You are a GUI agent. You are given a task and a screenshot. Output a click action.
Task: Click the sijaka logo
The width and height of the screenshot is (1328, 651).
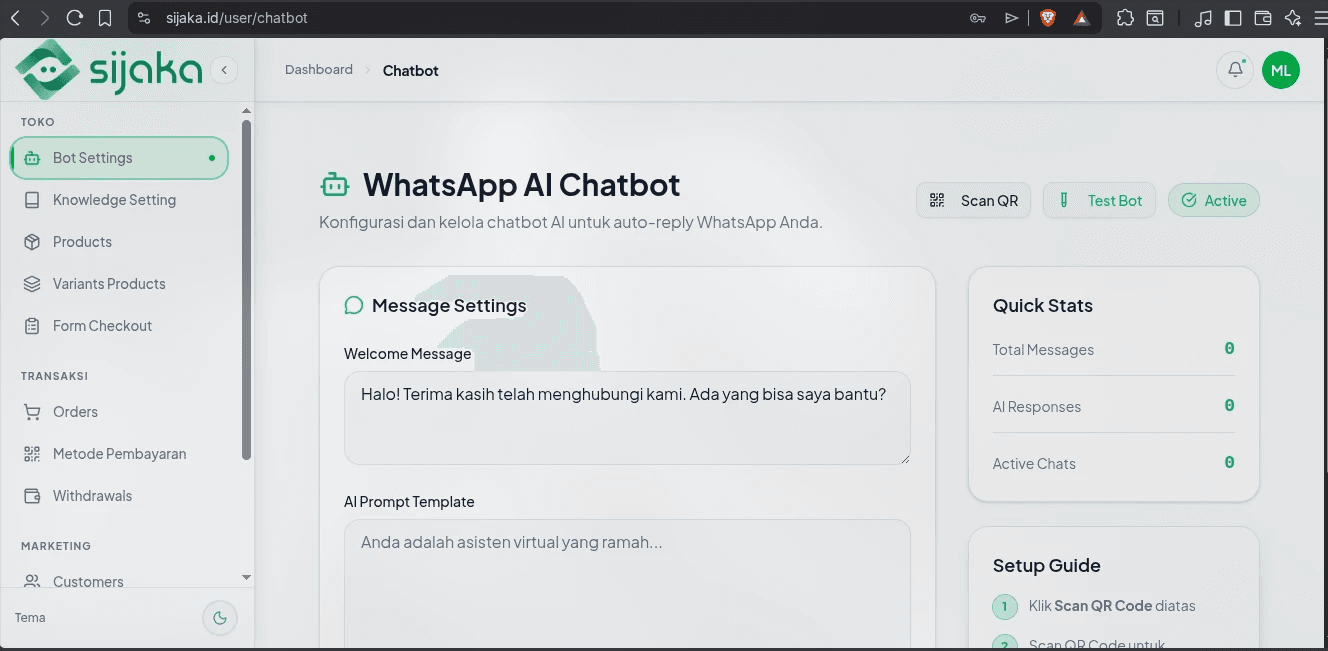109,70
